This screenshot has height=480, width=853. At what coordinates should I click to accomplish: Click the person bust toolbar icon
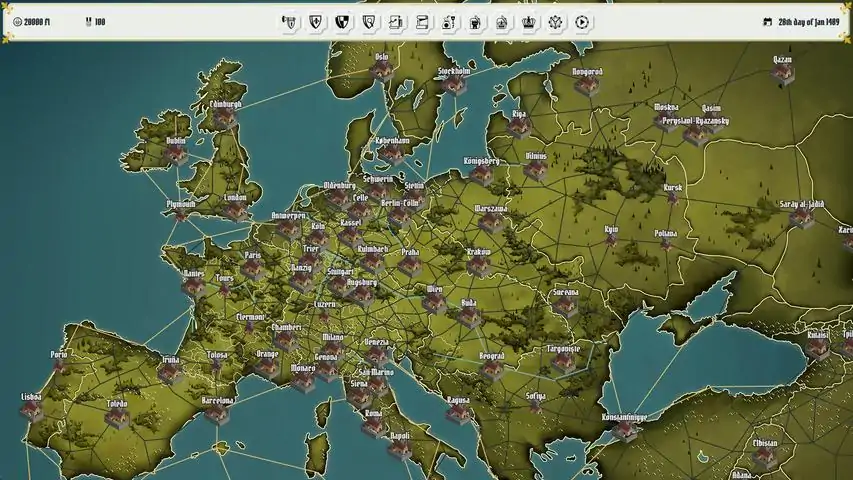(475, 22)
